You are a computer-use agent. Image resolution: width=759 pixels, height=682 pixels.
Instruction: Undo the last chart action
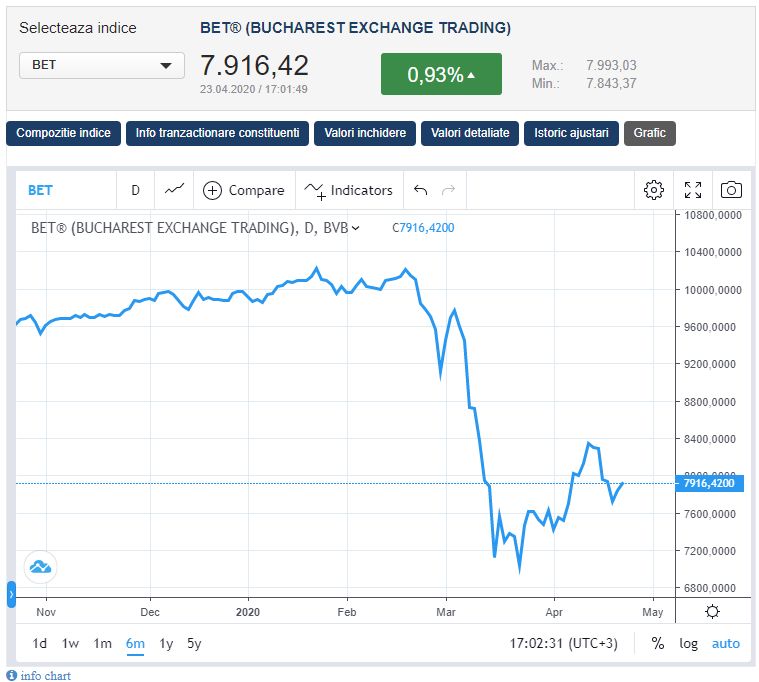pyautogui.click(x=421, y=190)
